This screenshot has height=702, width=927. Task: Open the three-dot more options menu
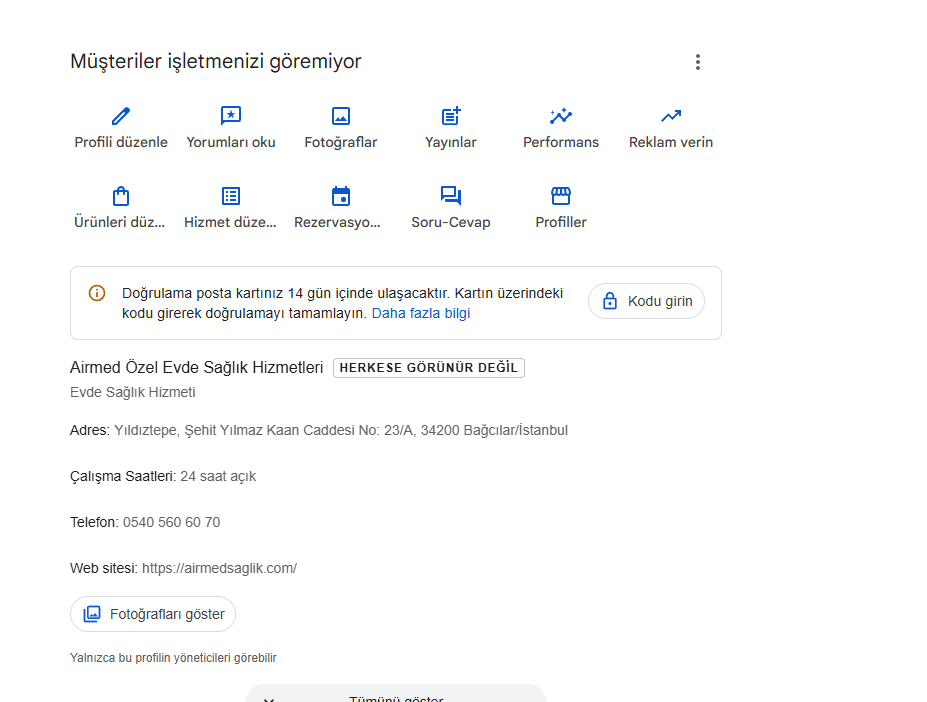pyautogui.click(x=698, y=62)
